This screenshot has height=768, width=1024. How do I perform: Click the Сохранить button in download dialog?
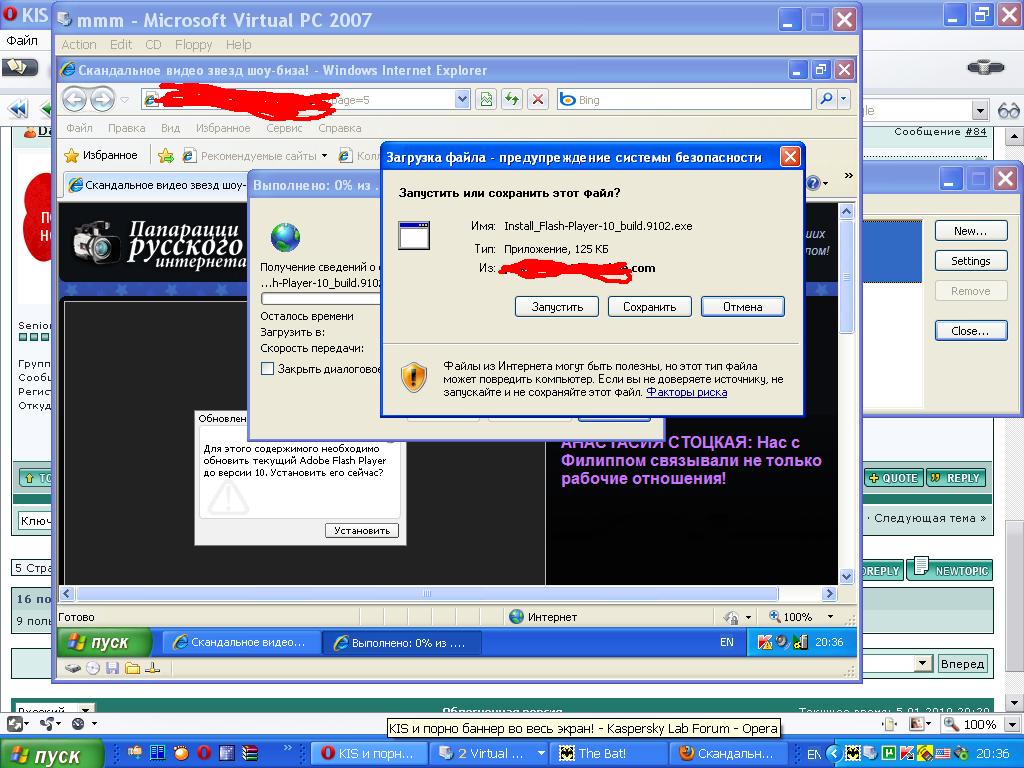(x=649, y=307)
